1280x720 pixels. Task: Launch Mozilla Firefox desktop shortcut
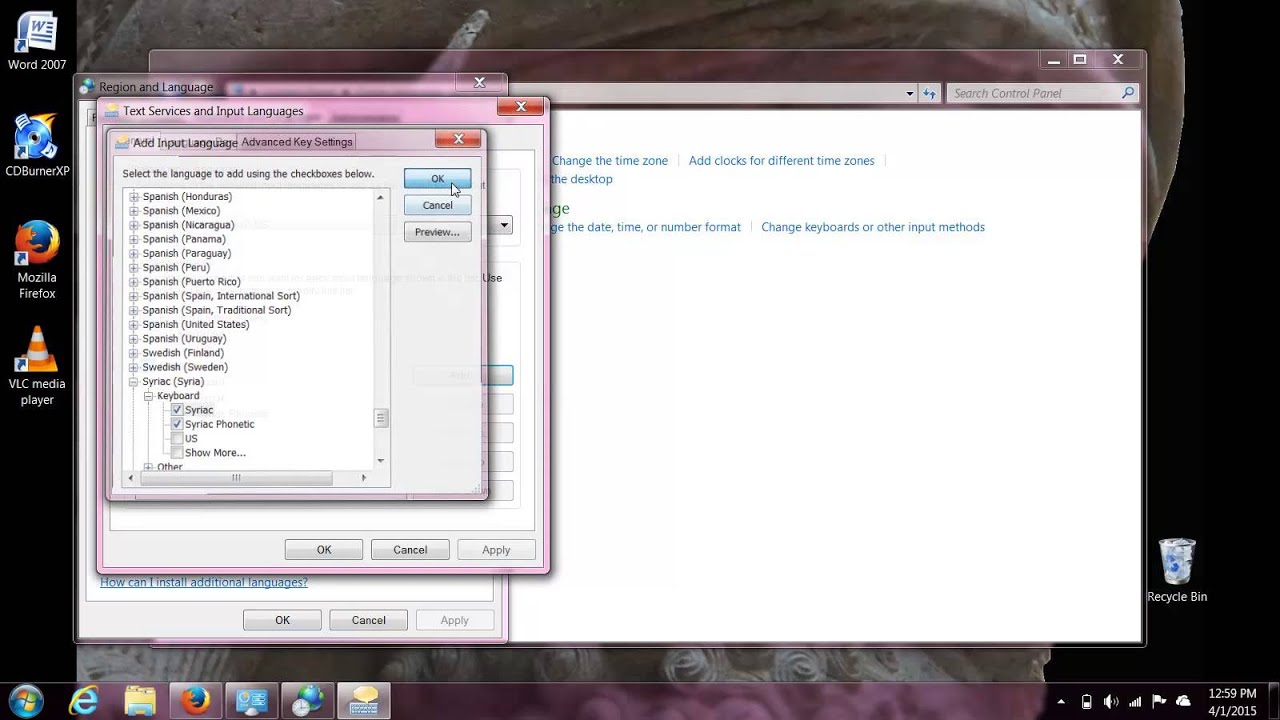[37, 260]
